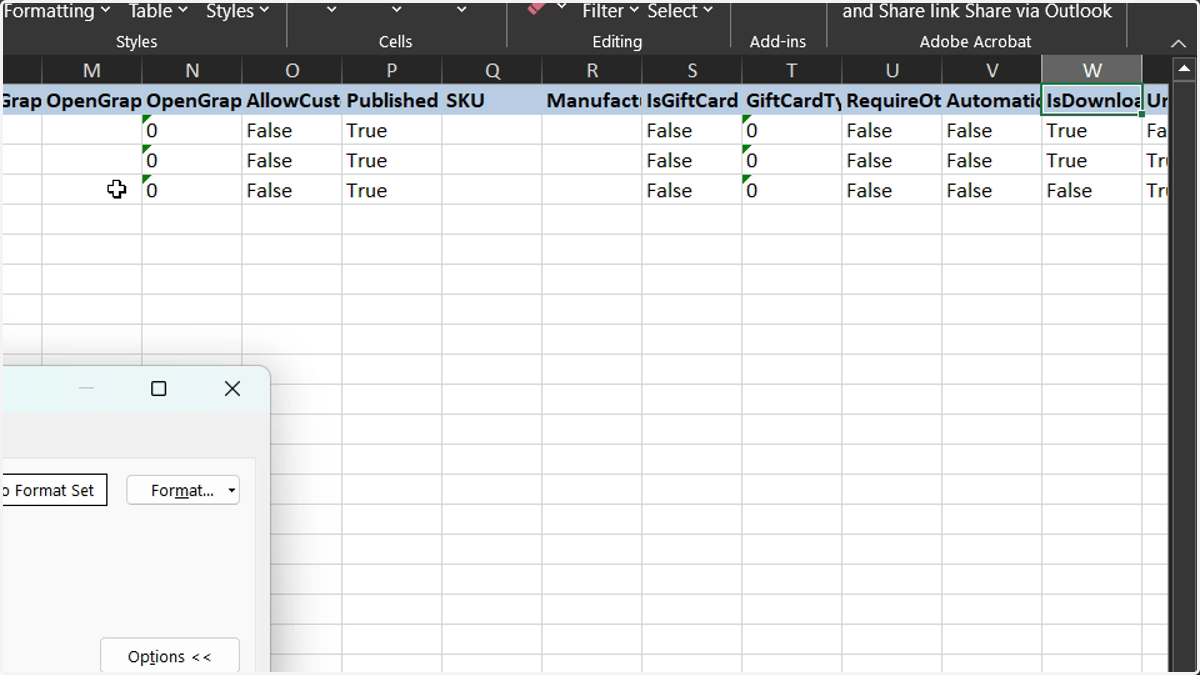The image size is (1200, 675).
Task: Click the IsGiftCard header cell
Action: click(x=692, y=101)
